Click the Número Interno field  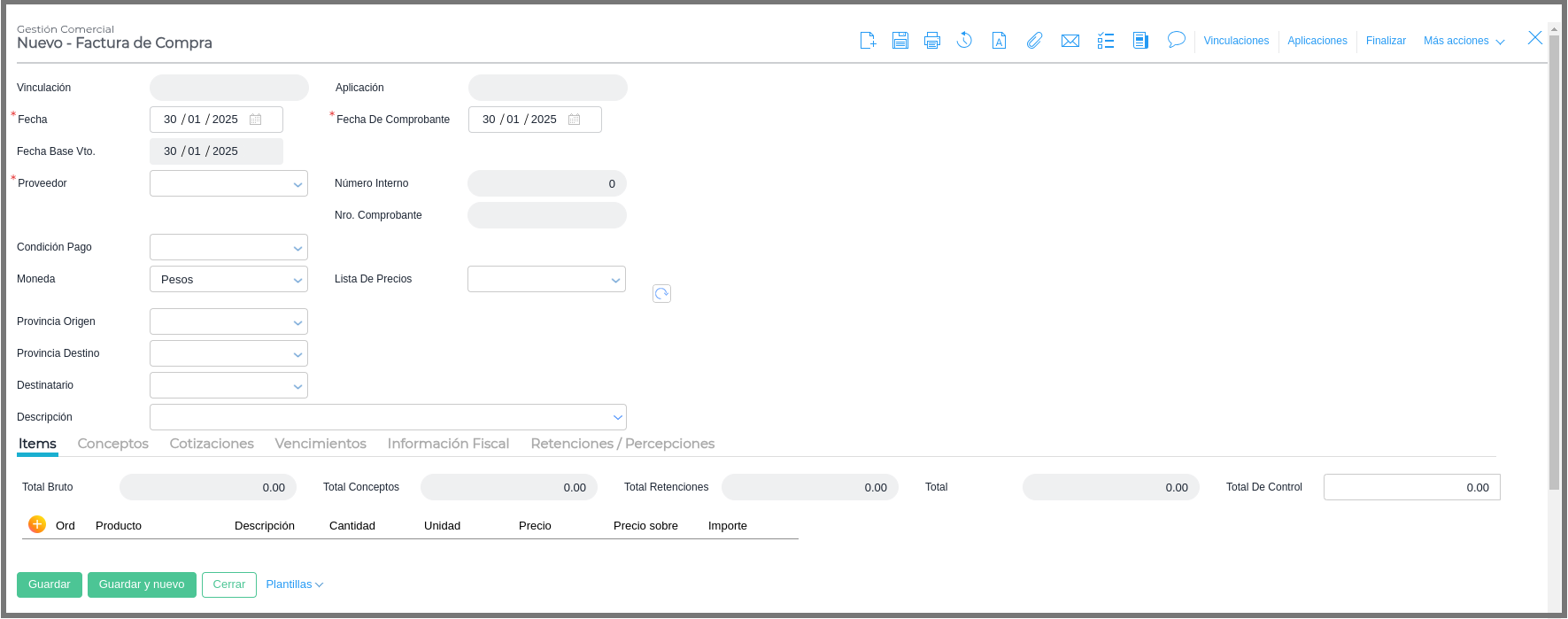(x=547, y=183)
